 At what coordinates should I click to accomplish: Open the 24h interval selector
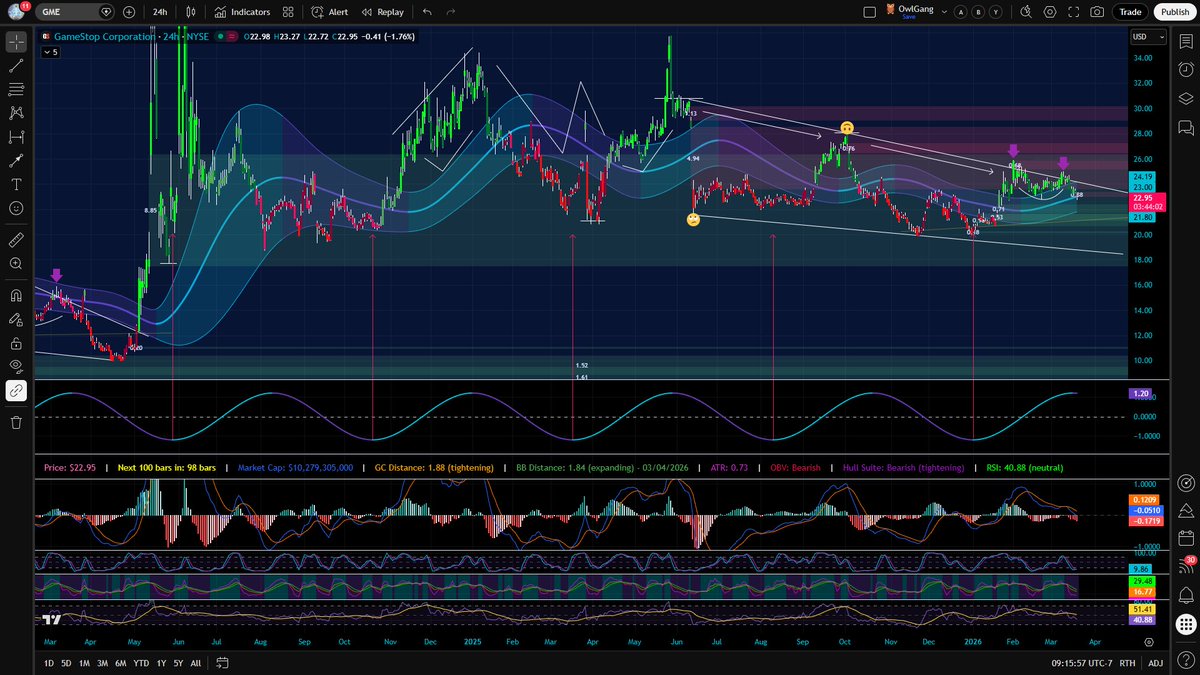pyautogui.click(x=160, y=12)
